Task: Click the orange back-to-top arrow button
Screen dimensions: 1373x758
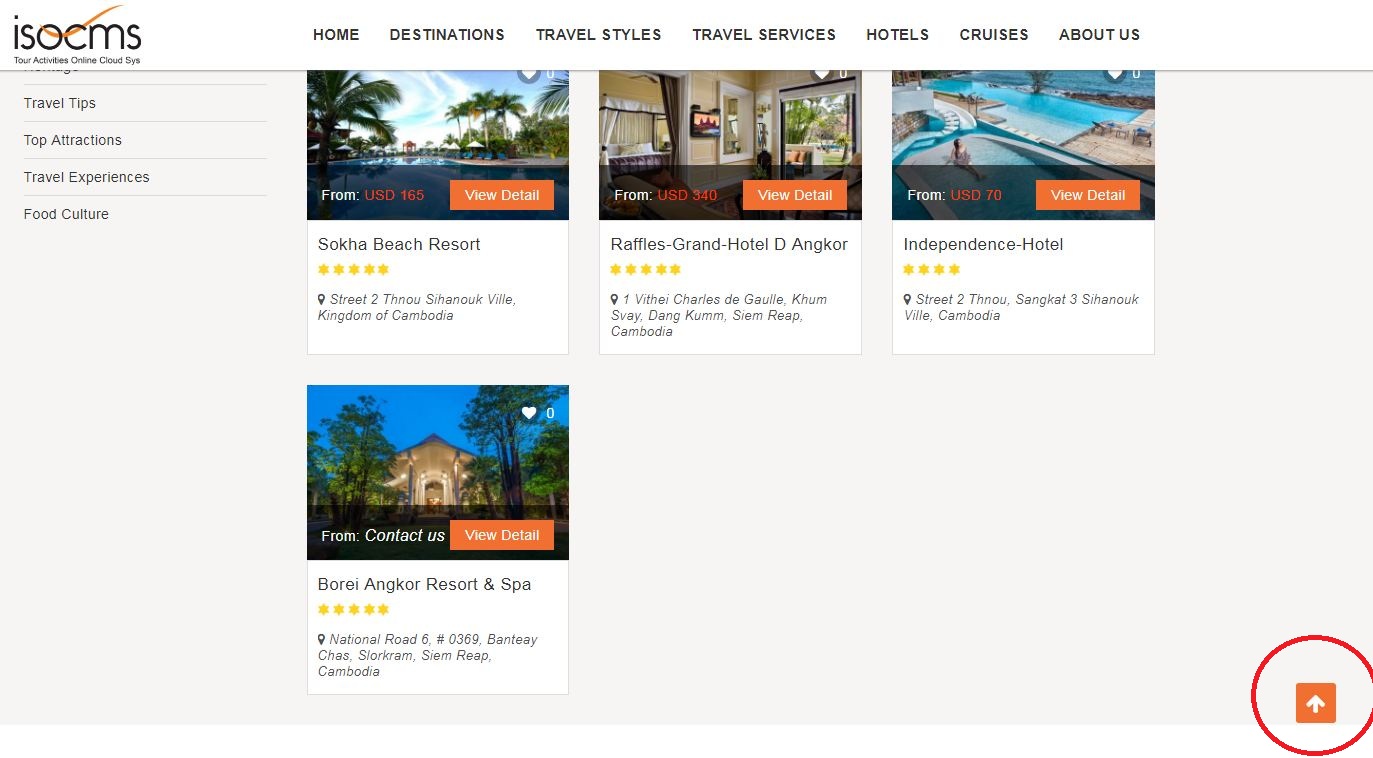Action: click(x=1315, y=703)
